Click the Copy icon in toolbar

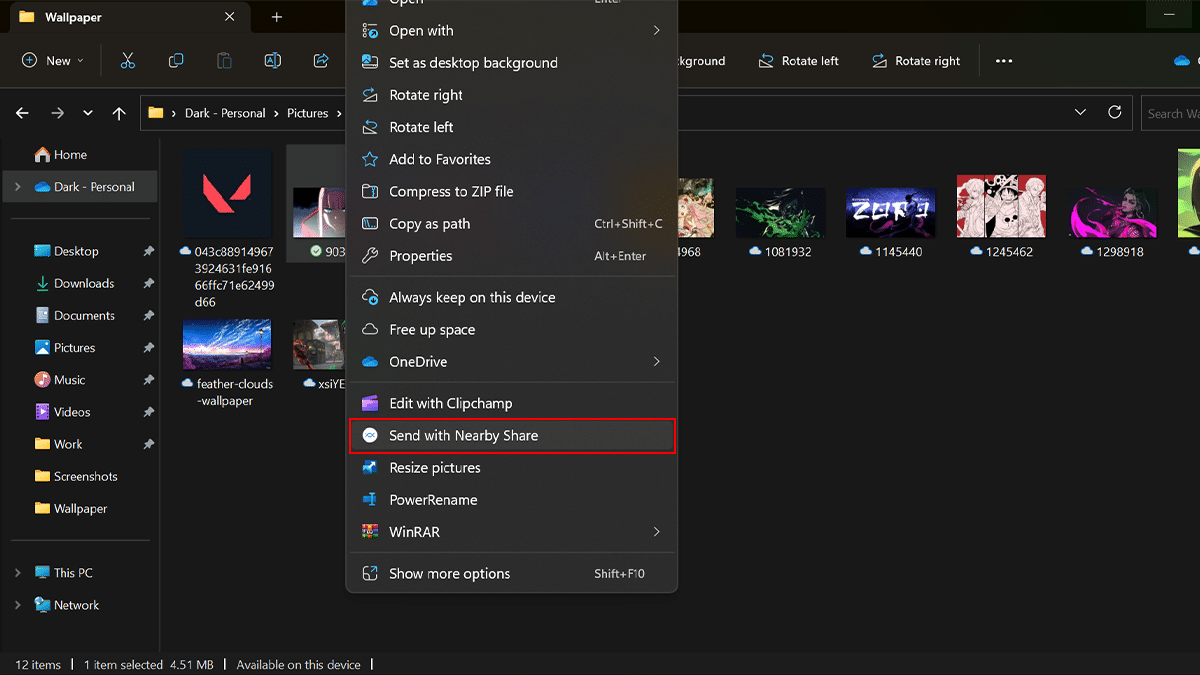176,61
